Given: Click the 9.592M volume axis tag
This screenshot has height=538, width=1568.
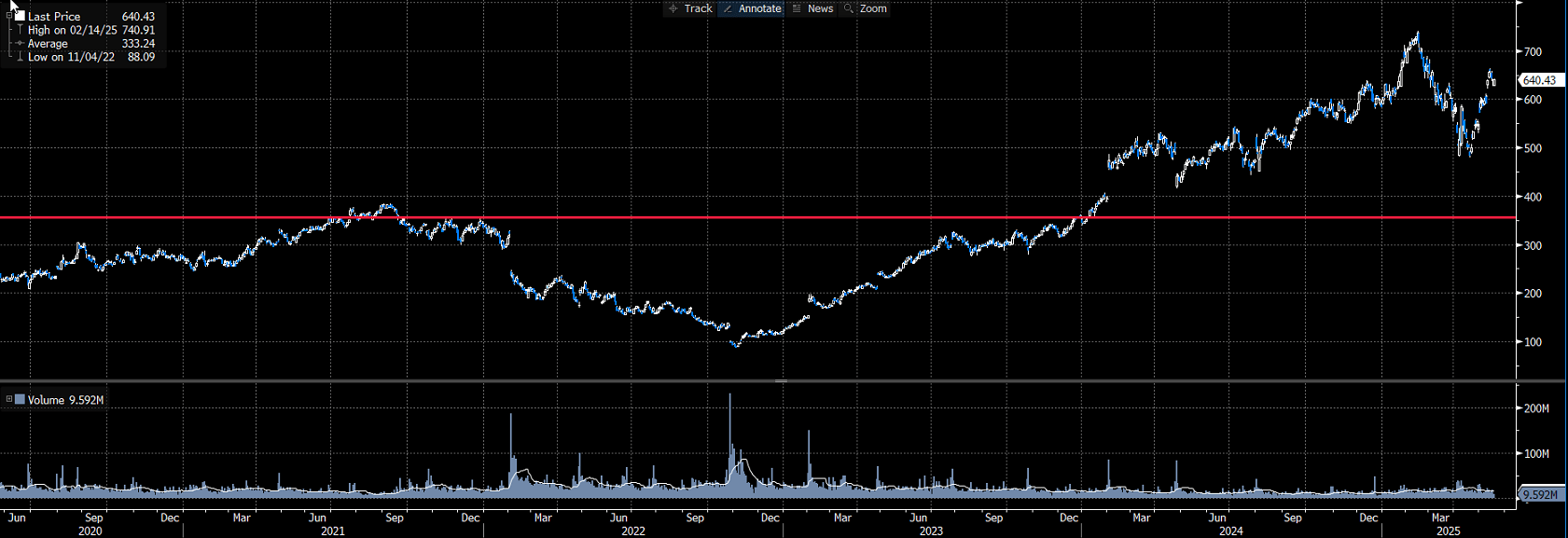Looking at the screenshot, I should [x=1539, y=494].
